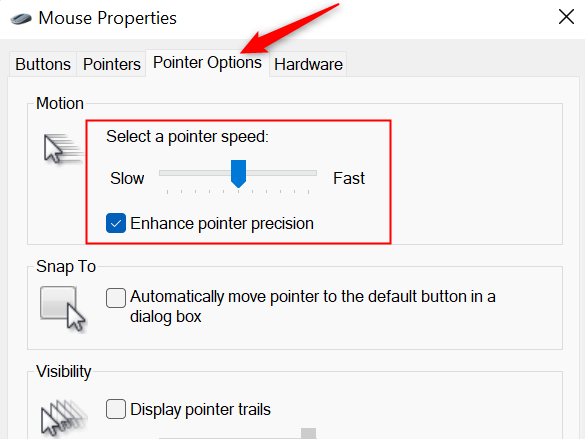Select the Pointer Options tab
Image resolution: width=585 pixels, height=439 pixels.
pyautogui.click(x=207, y=63)
